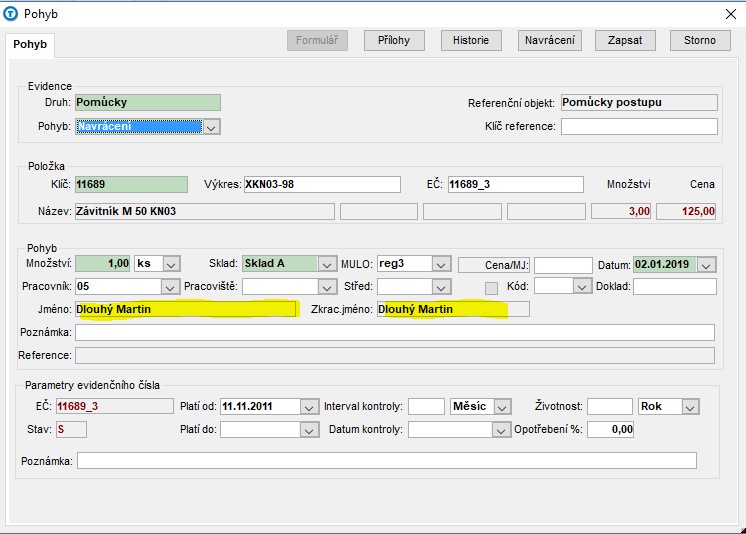Open the Platí od 11.11.2011 date dropdown
746x534 pixels.
pyautogui.click(x=309, y=407)
